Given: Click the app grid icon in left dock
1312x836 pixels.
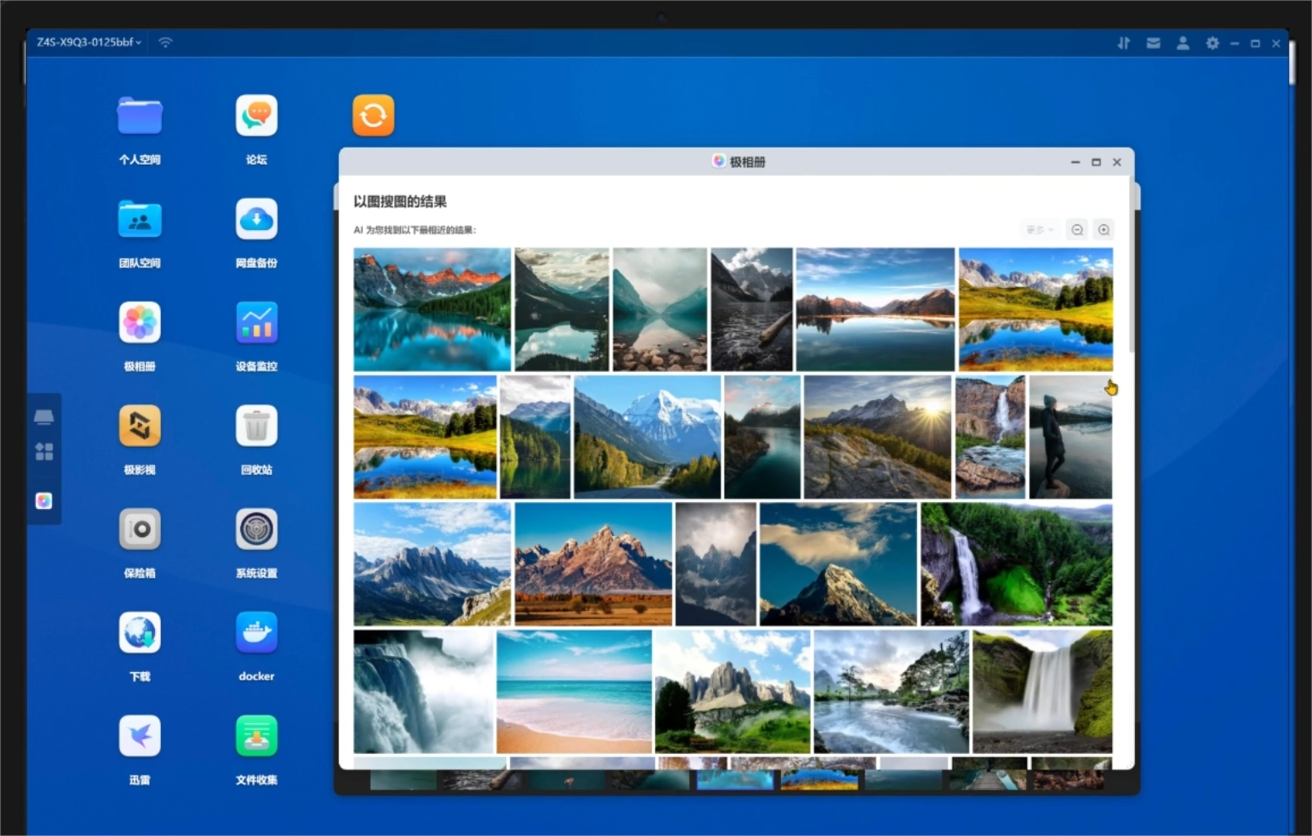Looking at the screenshot, I should tap(44, 452).
